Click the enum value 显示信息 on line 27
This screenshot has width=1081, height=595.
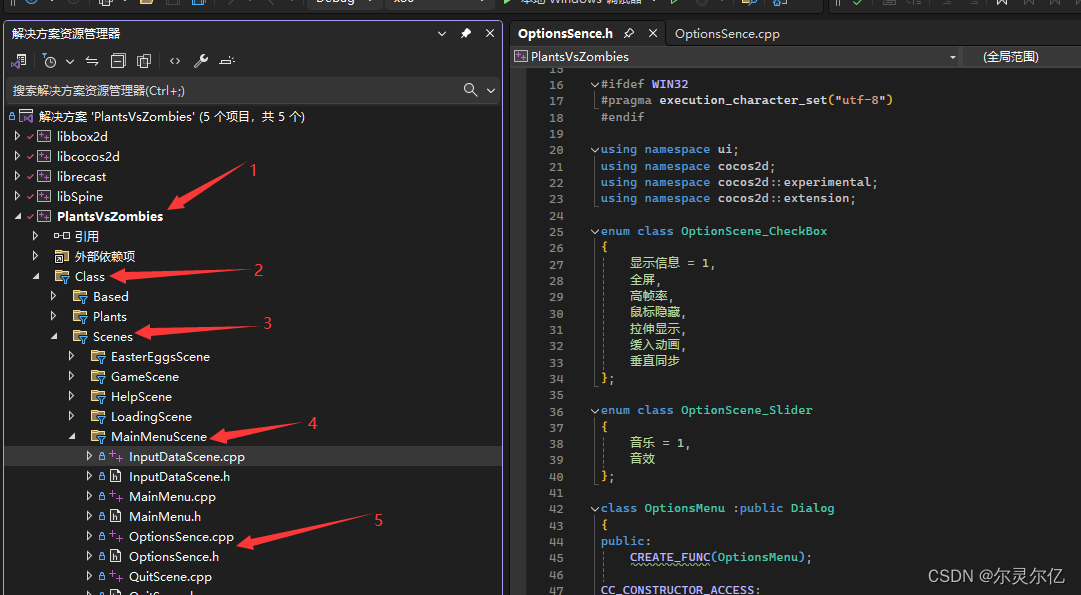[x=654, y=263]
